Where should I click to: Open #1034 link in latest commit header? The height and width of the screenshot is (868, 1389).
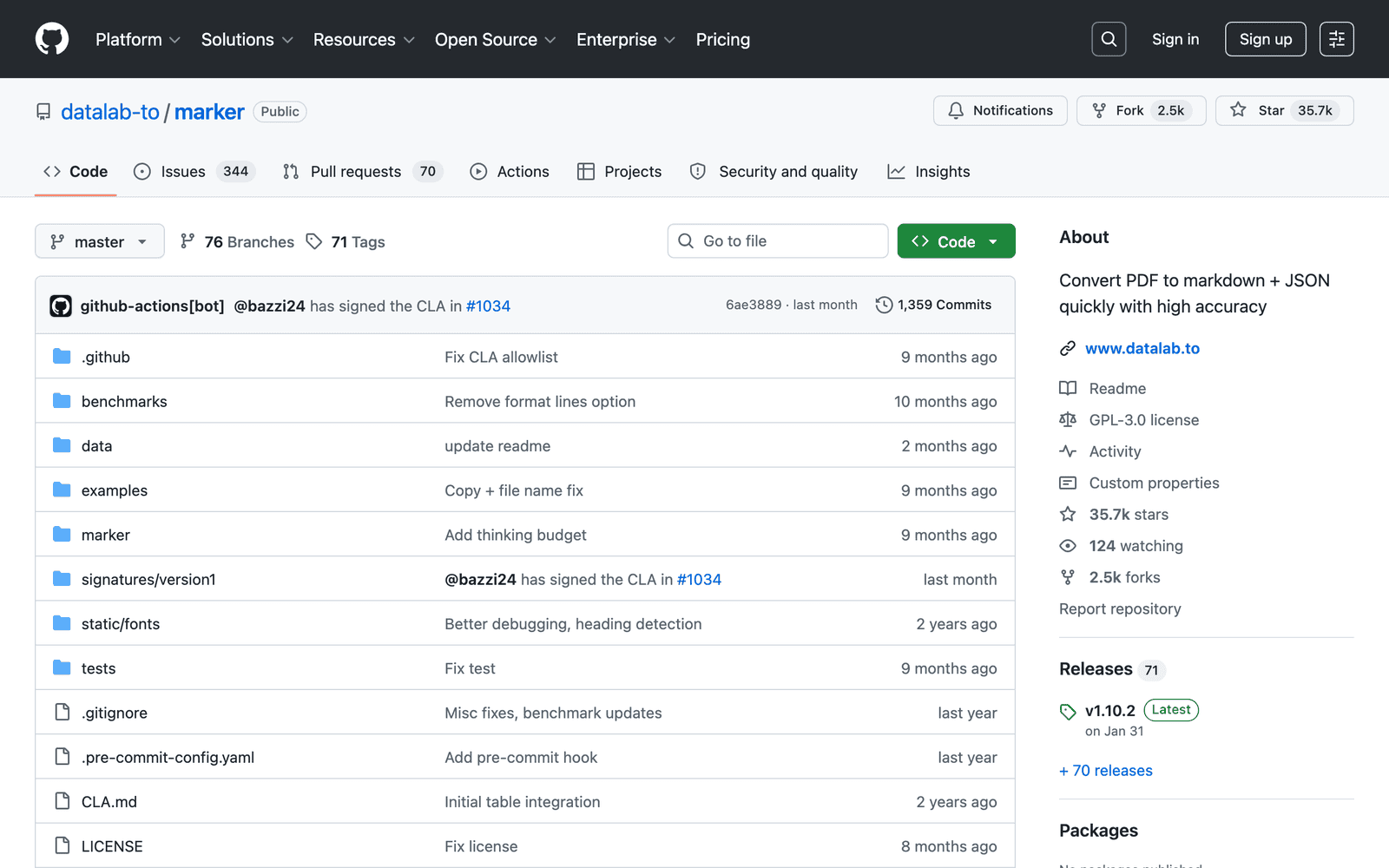coord(488,306)
